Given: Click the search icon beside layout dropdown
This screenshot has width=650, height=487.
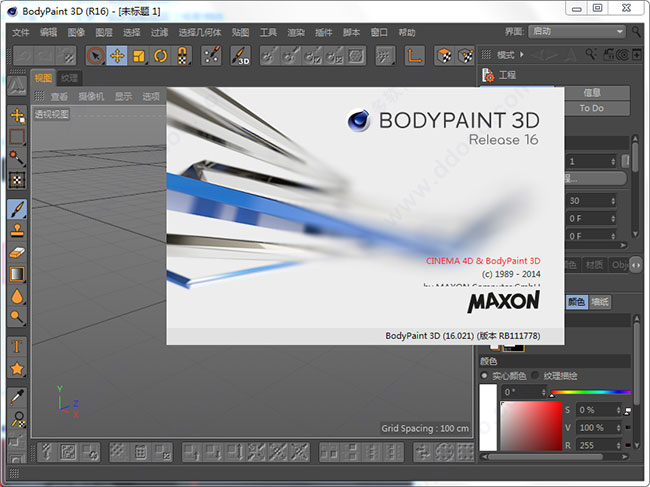Looking at the screenshot, I should coord(636,31).
